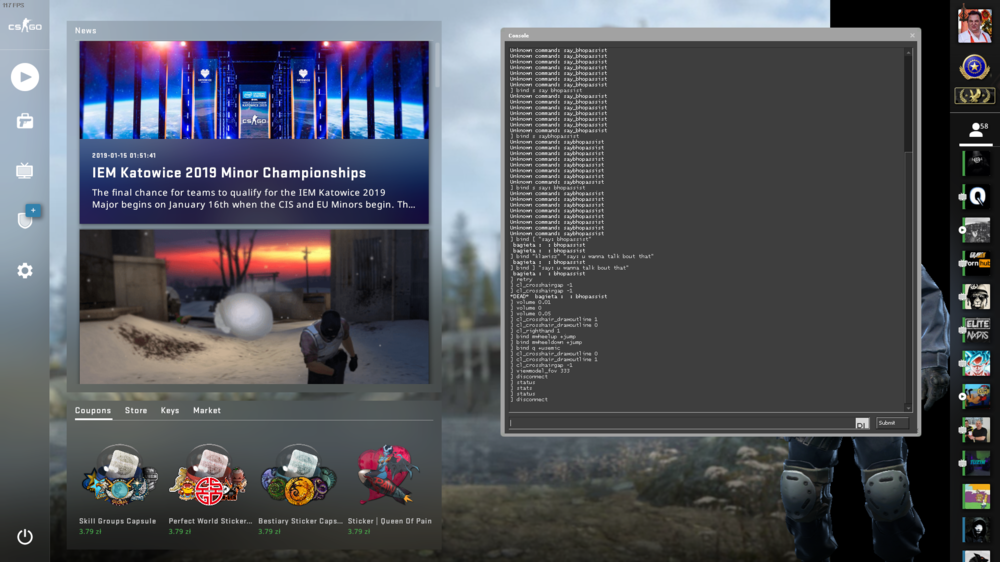Viewport: 1000px width, 562px height.
Task: Open the inventory briefcase icon
Action: point(25,121)
